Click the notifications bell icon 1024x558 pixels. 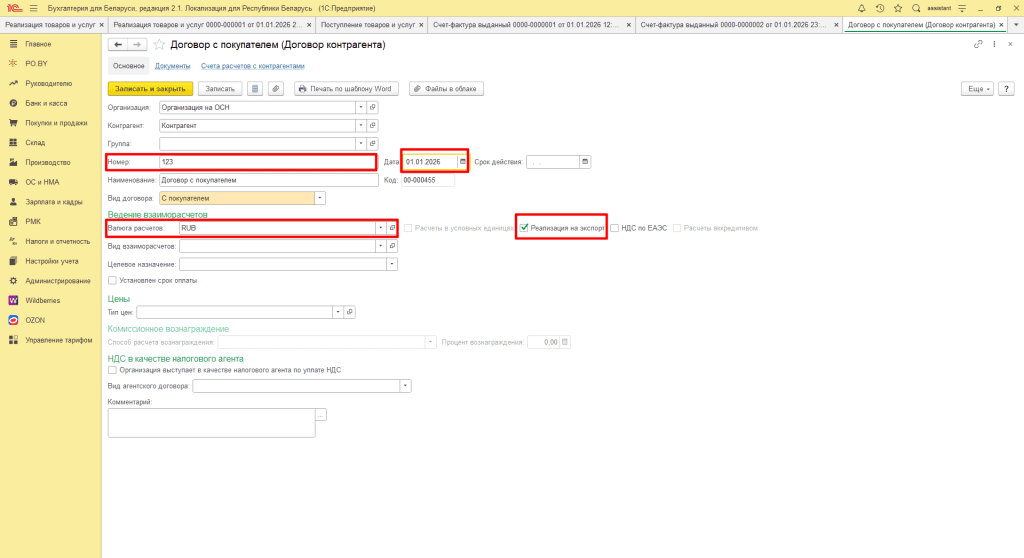pyautogui.click(x=861, y=7)
